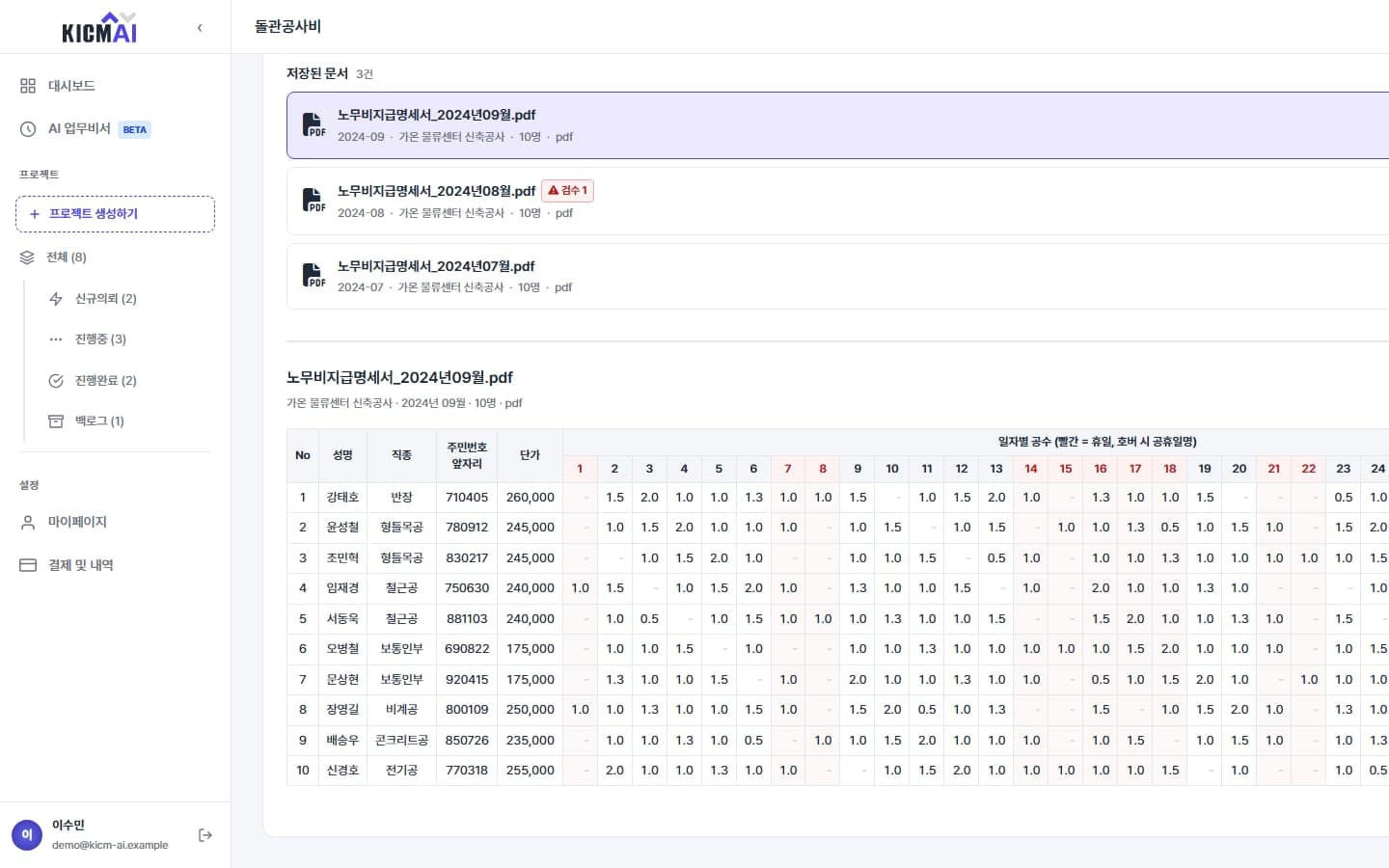This screenshot has height=868, width=1389.
Task: Click 프로젝트 생성하기 button
Action: [x=115, y=214]
